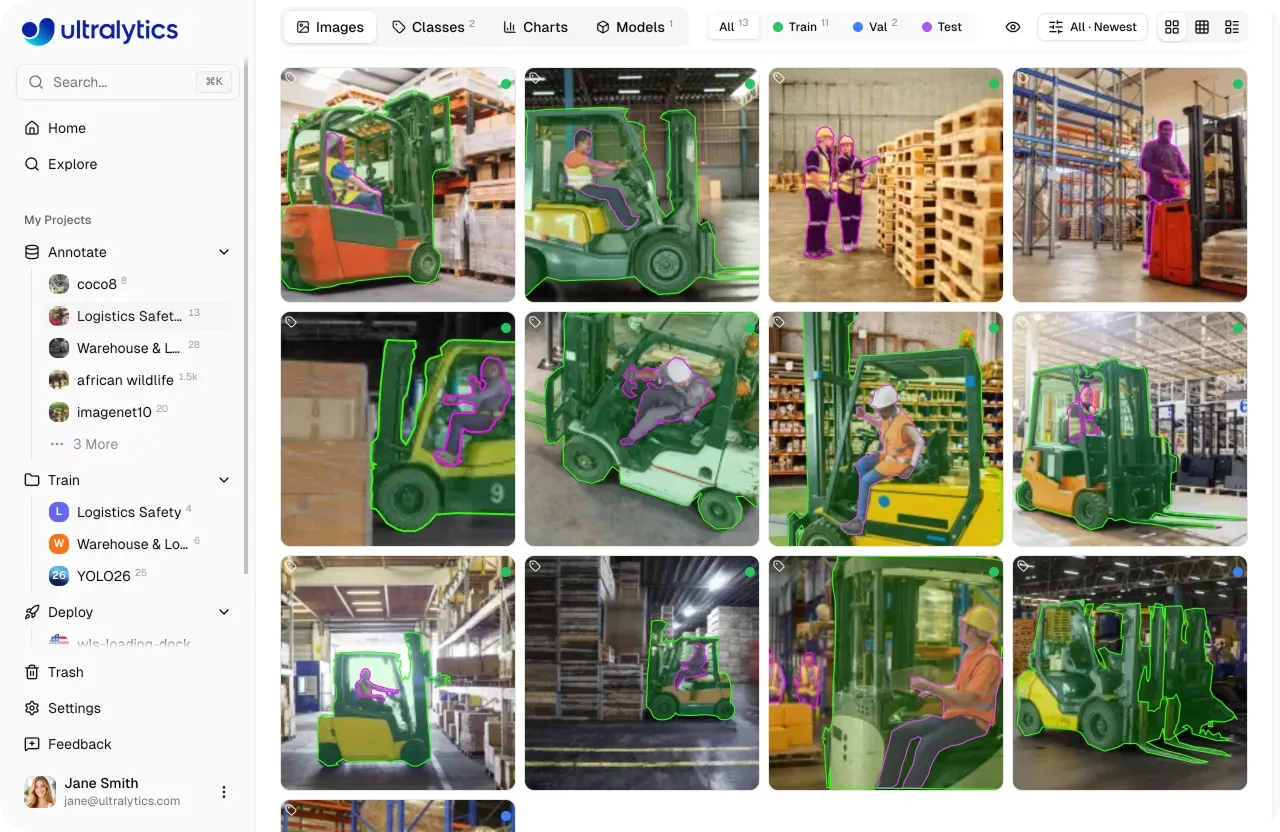Open Jane Smith account options menu
The height and width of the screenshot is (832, 1280).
coord(224,792)
